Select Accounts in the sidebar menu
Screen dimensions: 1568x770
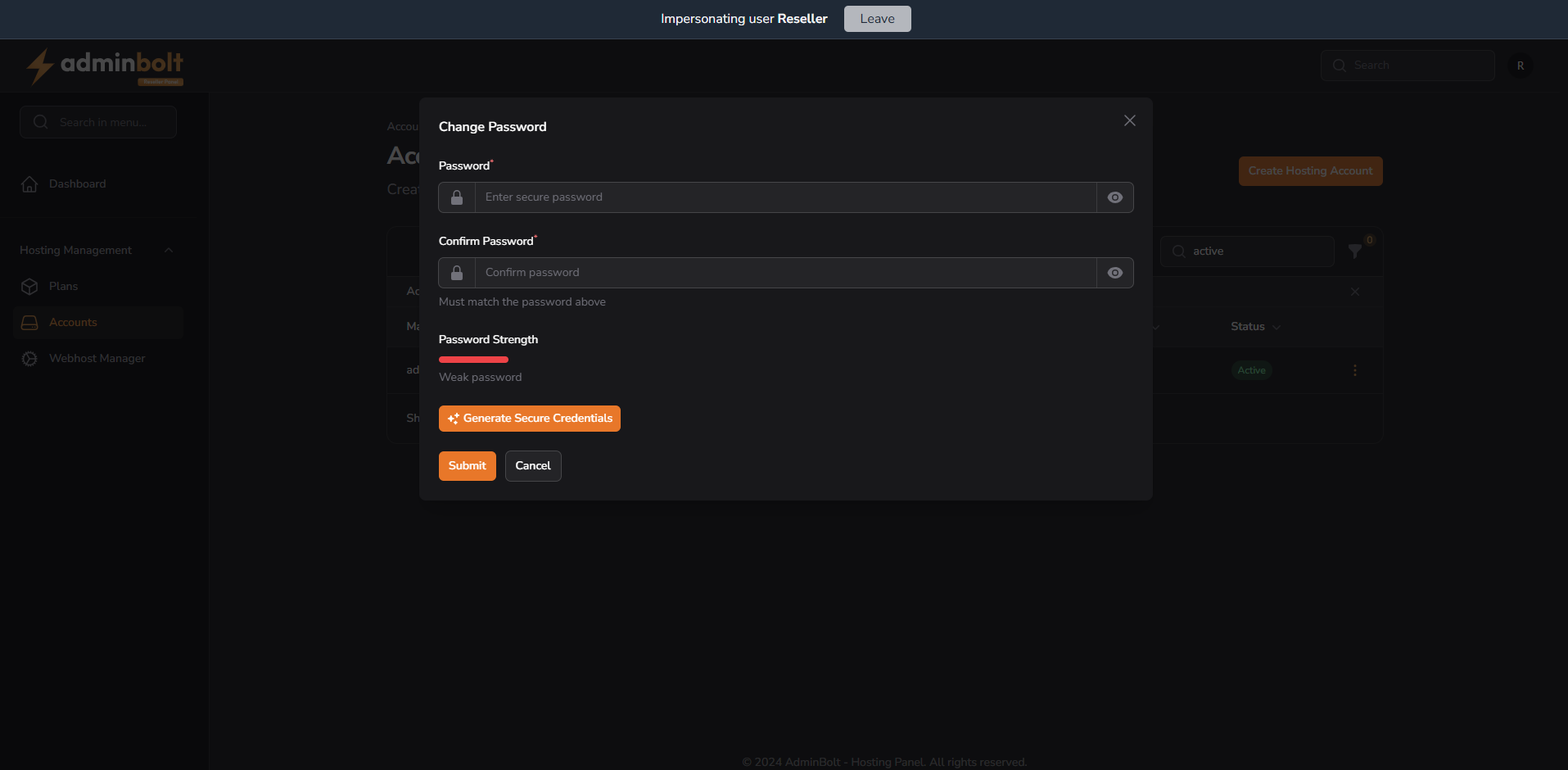72,322
